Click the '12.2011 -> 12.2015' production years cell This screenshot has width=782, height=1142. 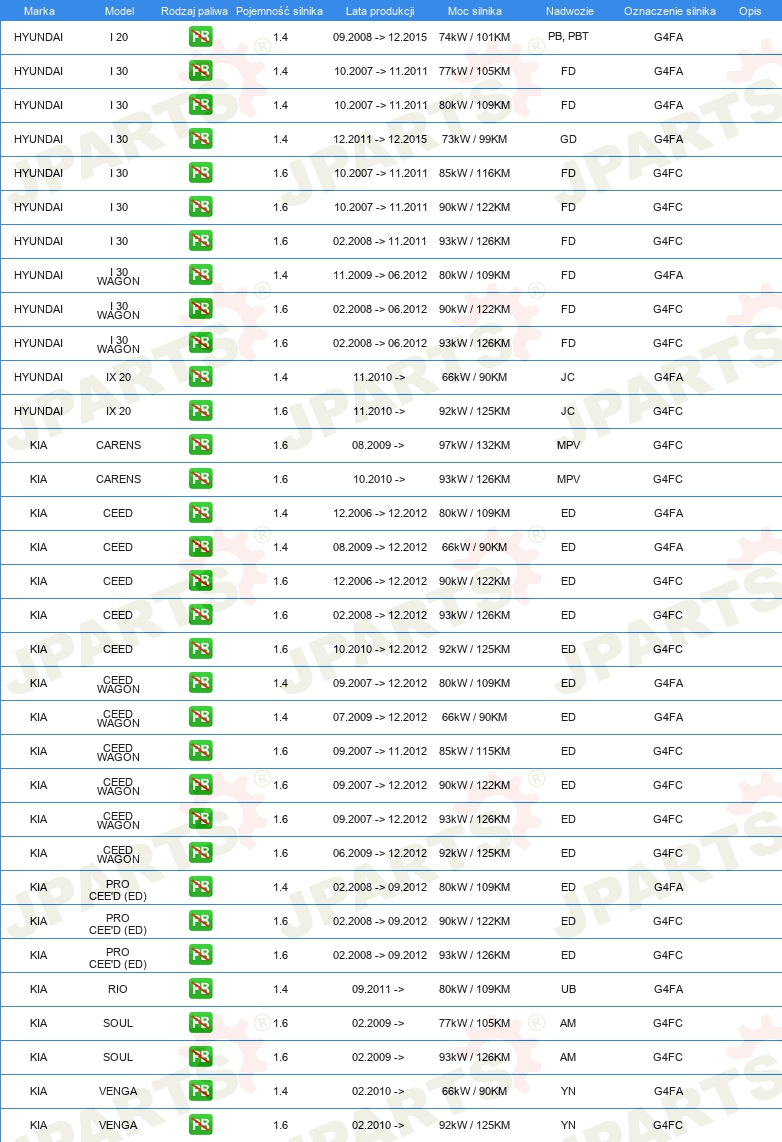pyautogui.click(x=380, y=139)
